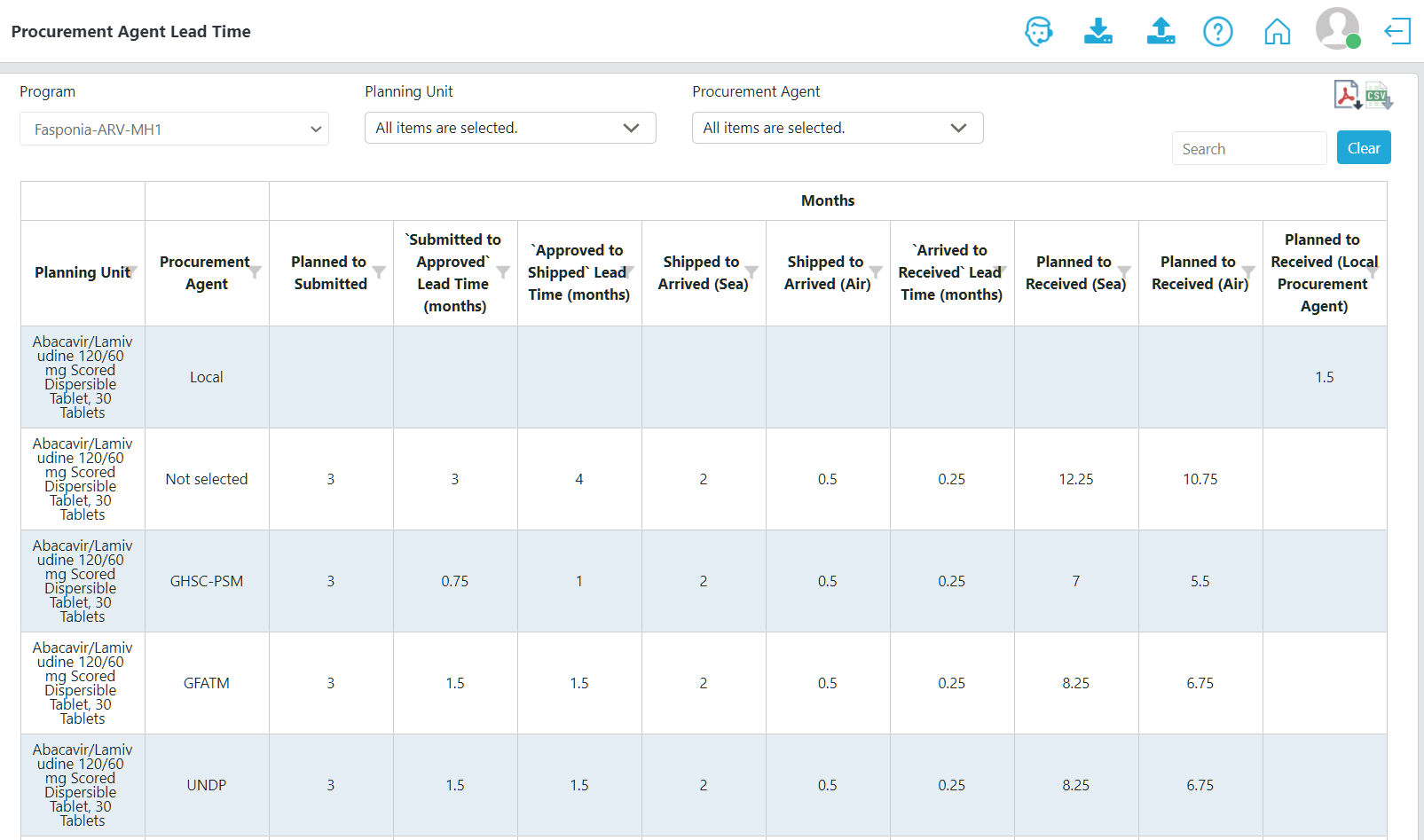This screenshot has height=840, width=1424.
Task: Click the upload data icon
Action: (x=1160, y=32)
